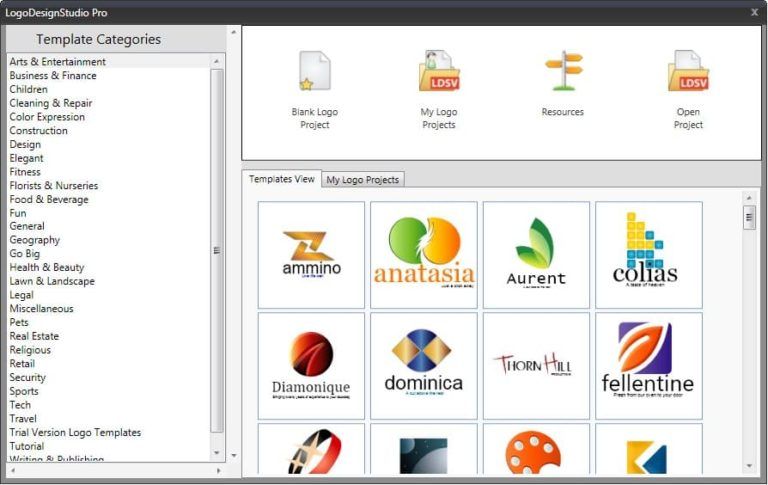The height and width of the screenshot is (485, 768).
Task: Open the My Logo Projects folder icon
Action: tap(439, 72)
